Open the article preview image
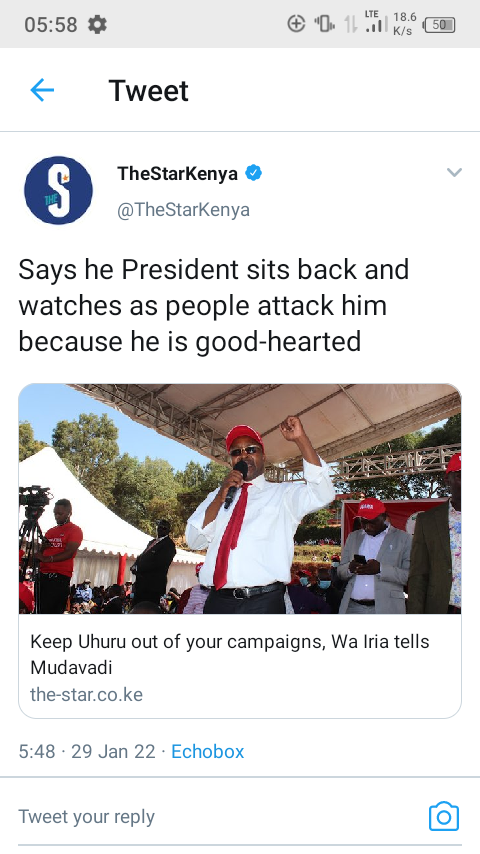480x854 pixels. pyautogui.click(x=240, y=499)
